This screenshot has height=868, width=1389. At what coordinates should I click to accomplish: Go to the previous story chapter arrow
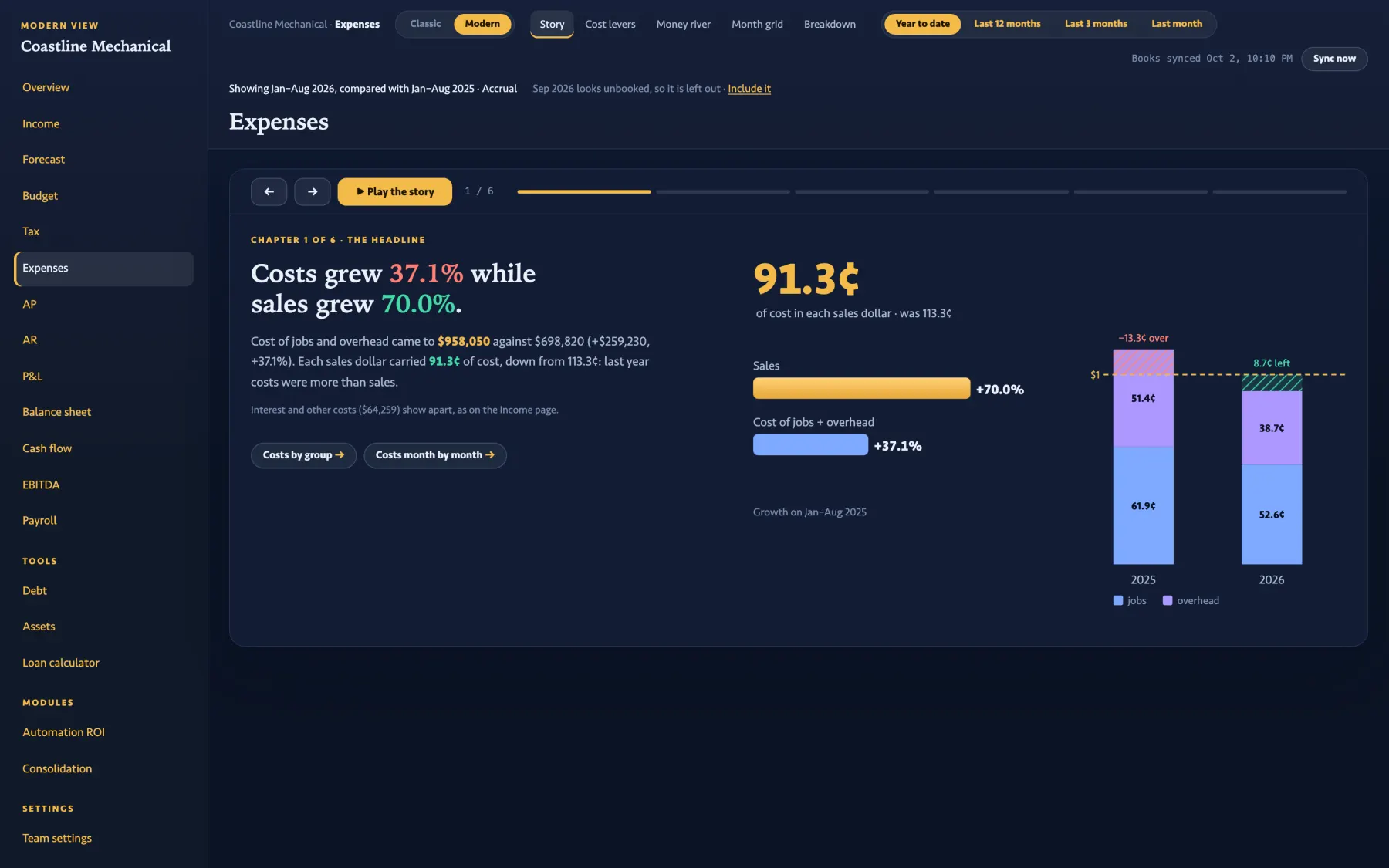[x=269, y=191]
